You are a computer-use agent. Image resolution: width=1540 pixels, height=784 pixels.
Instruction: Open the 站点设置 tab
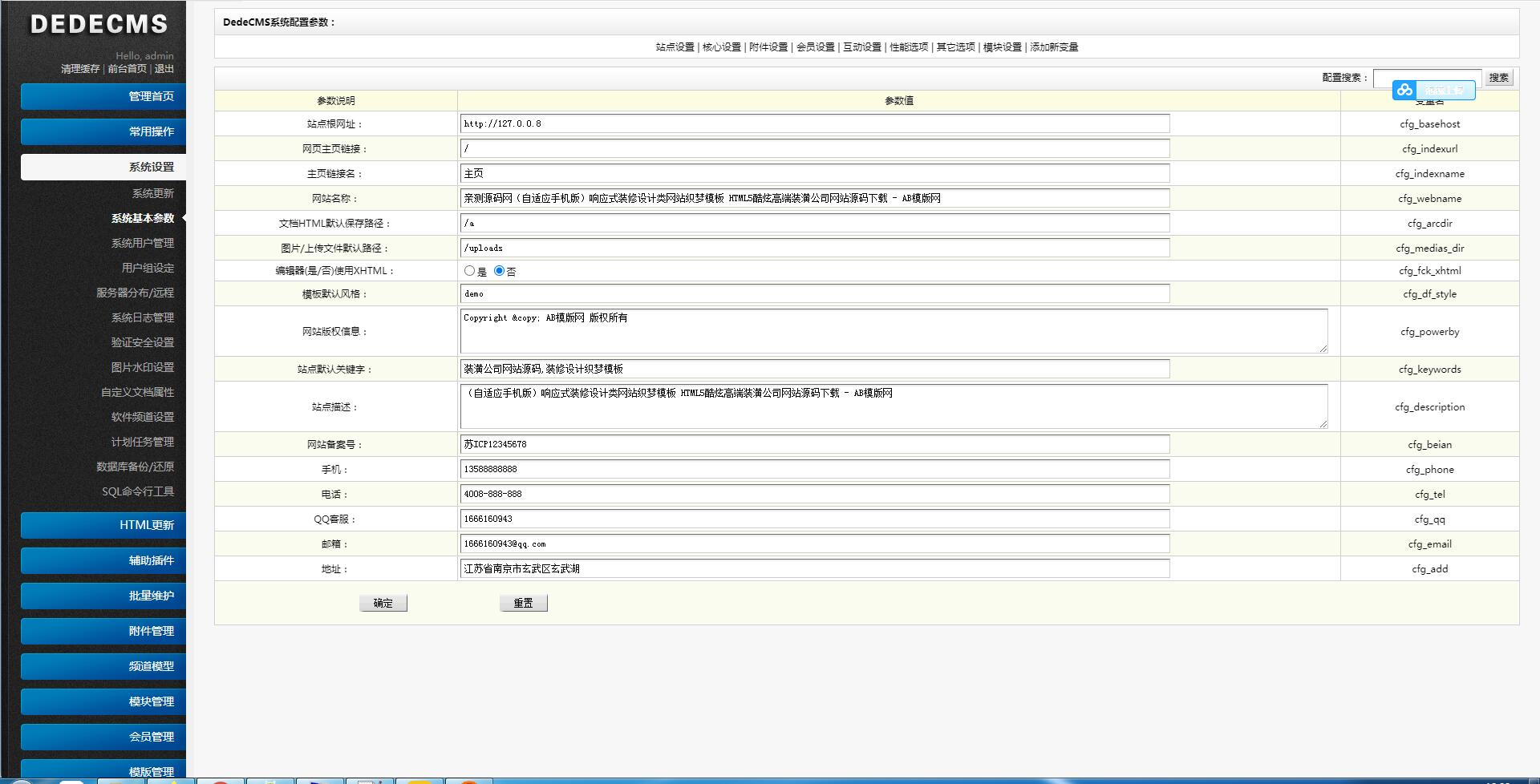click(x=675, y=47)
